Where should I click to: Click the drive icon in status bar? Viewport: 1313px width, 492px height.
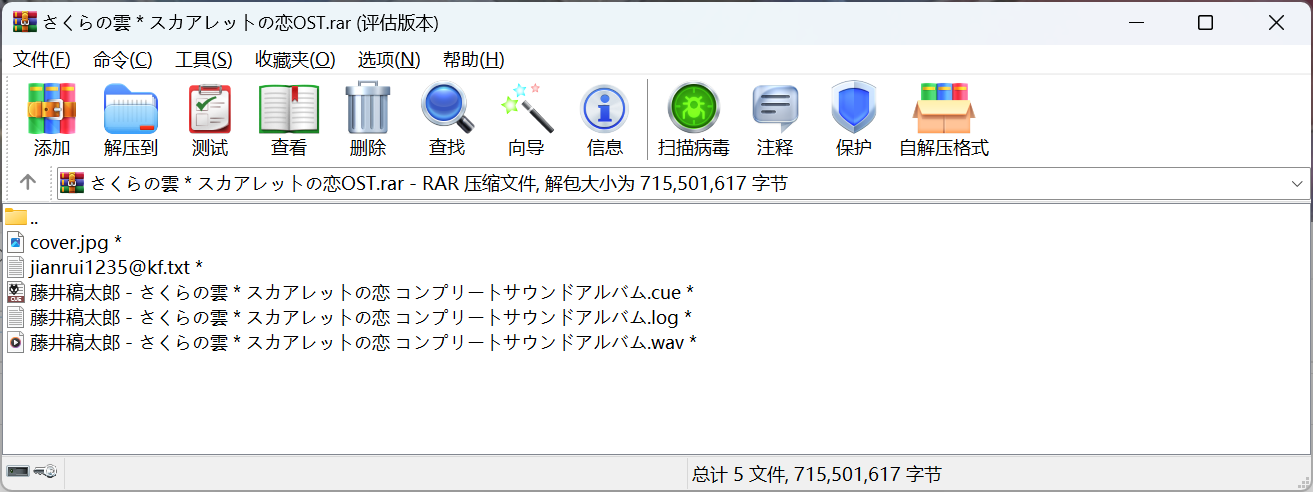(19, 472)
